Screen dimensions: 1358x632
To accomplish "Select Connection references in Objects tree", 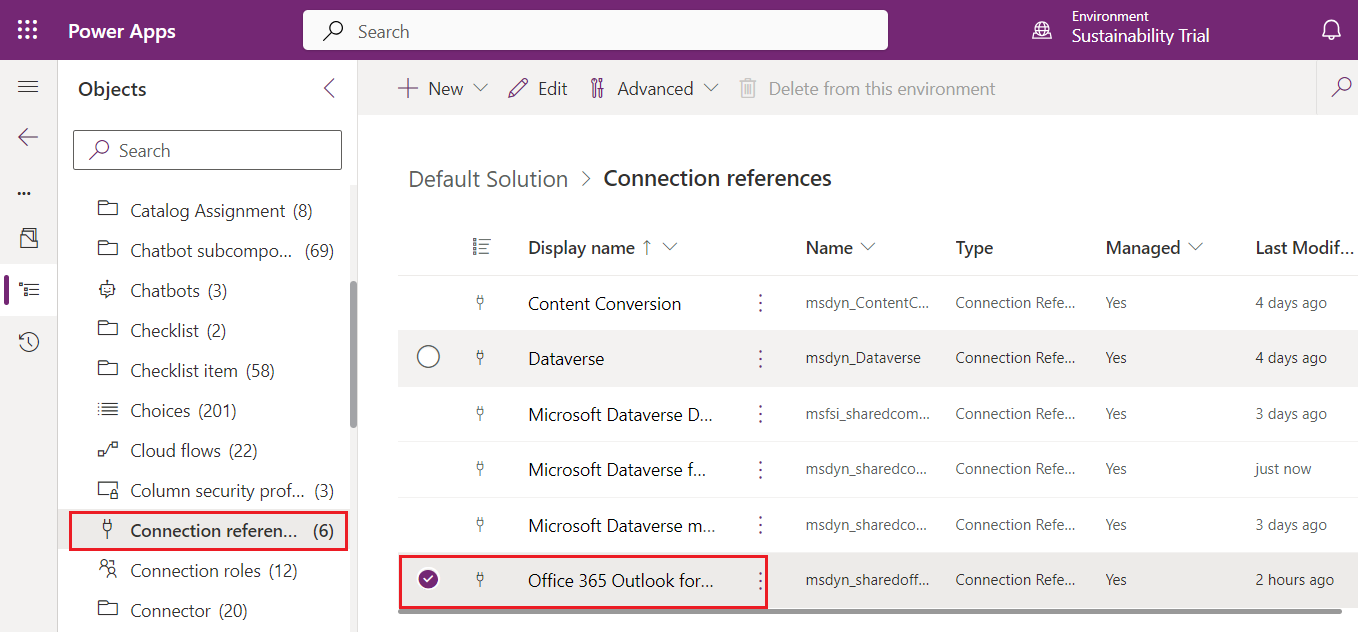I will point(209,530).
